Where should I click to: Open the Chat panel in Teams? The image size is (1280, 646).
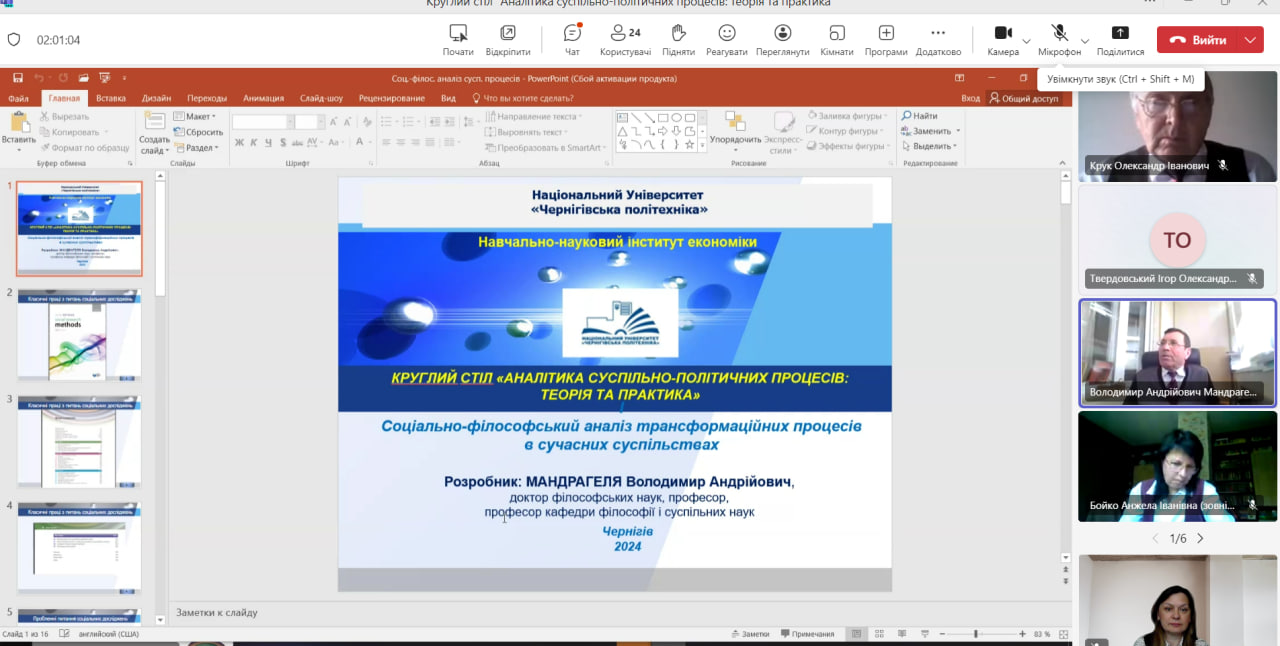click(572, 40)
